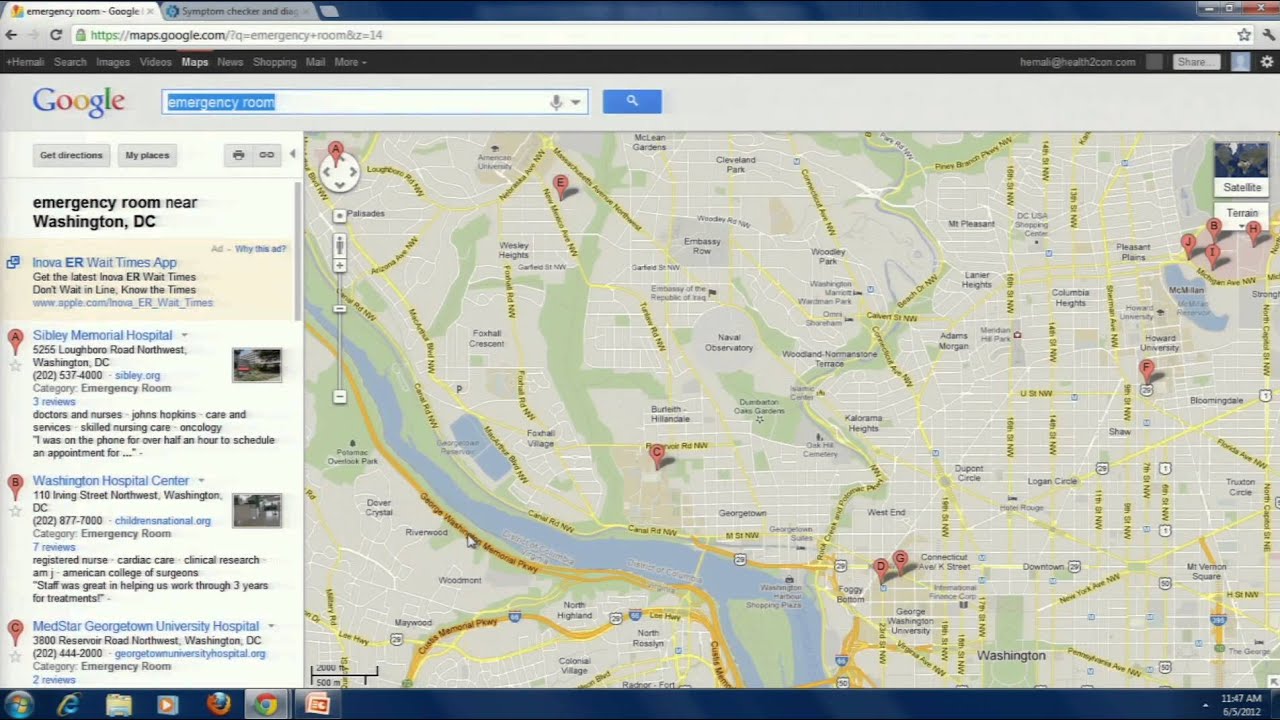The width and height of the screenshot is (1280, 720).
Task: Click the Google logo
Action: (78, 102)
